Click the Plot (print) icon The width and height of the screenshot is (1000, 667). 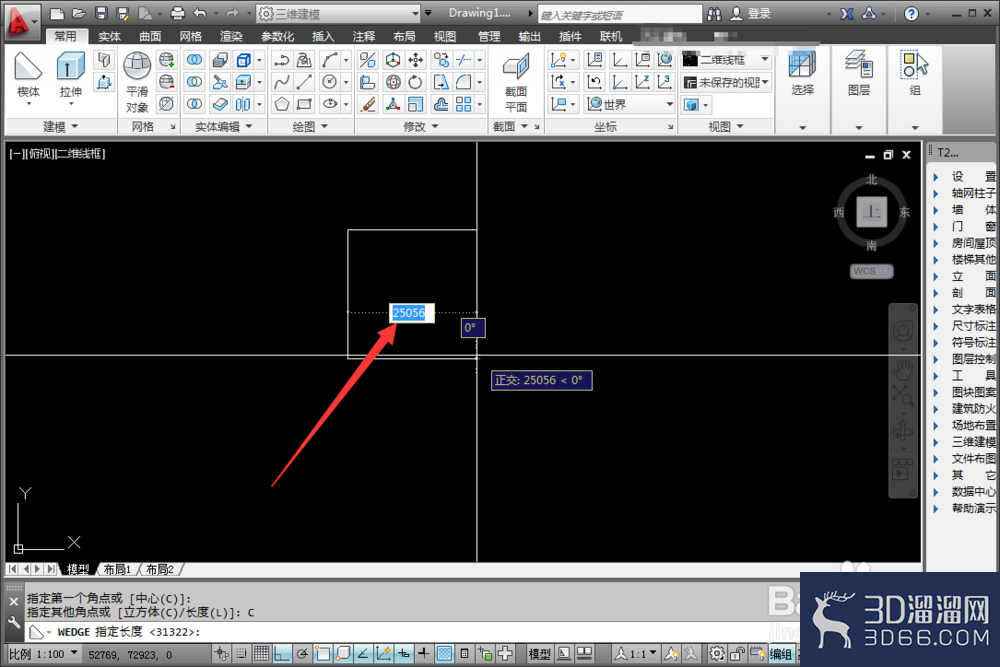[x=178, y=13]
